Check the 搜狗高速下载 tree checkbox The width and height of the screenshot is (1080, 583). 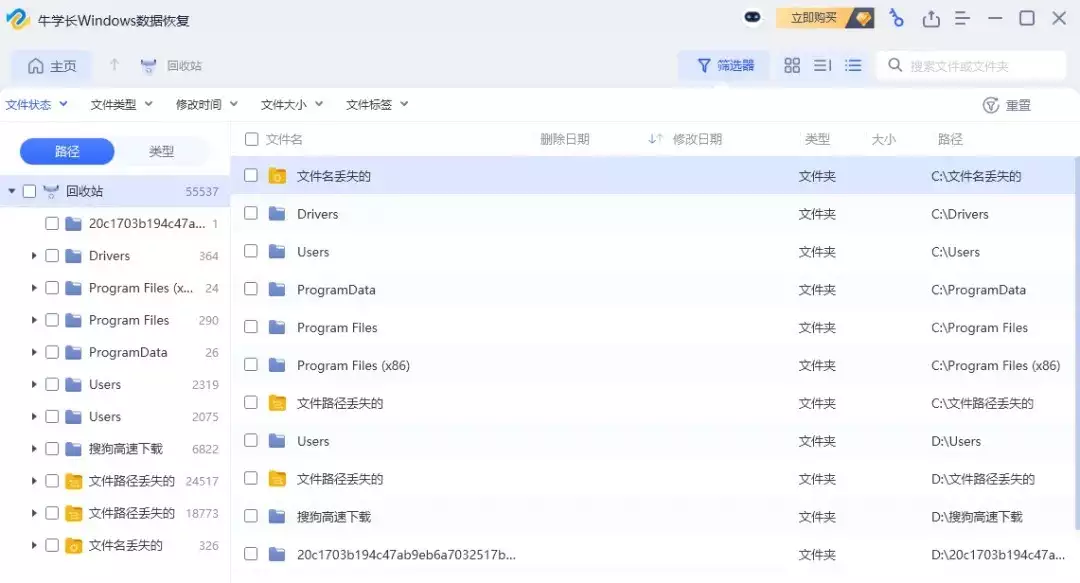(x=52, y=449)
